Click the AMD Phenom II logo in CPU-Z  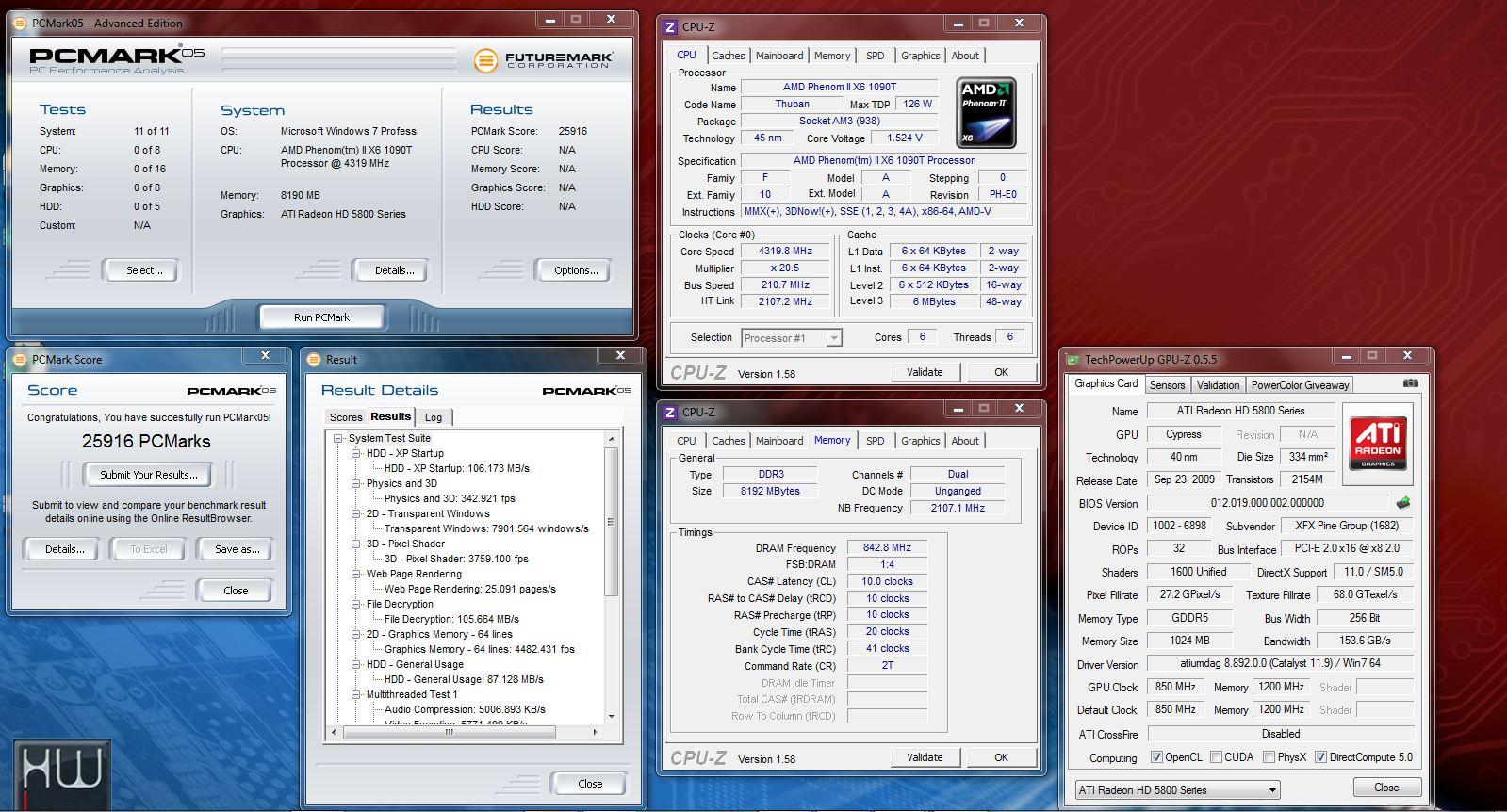tap(986, 113)
